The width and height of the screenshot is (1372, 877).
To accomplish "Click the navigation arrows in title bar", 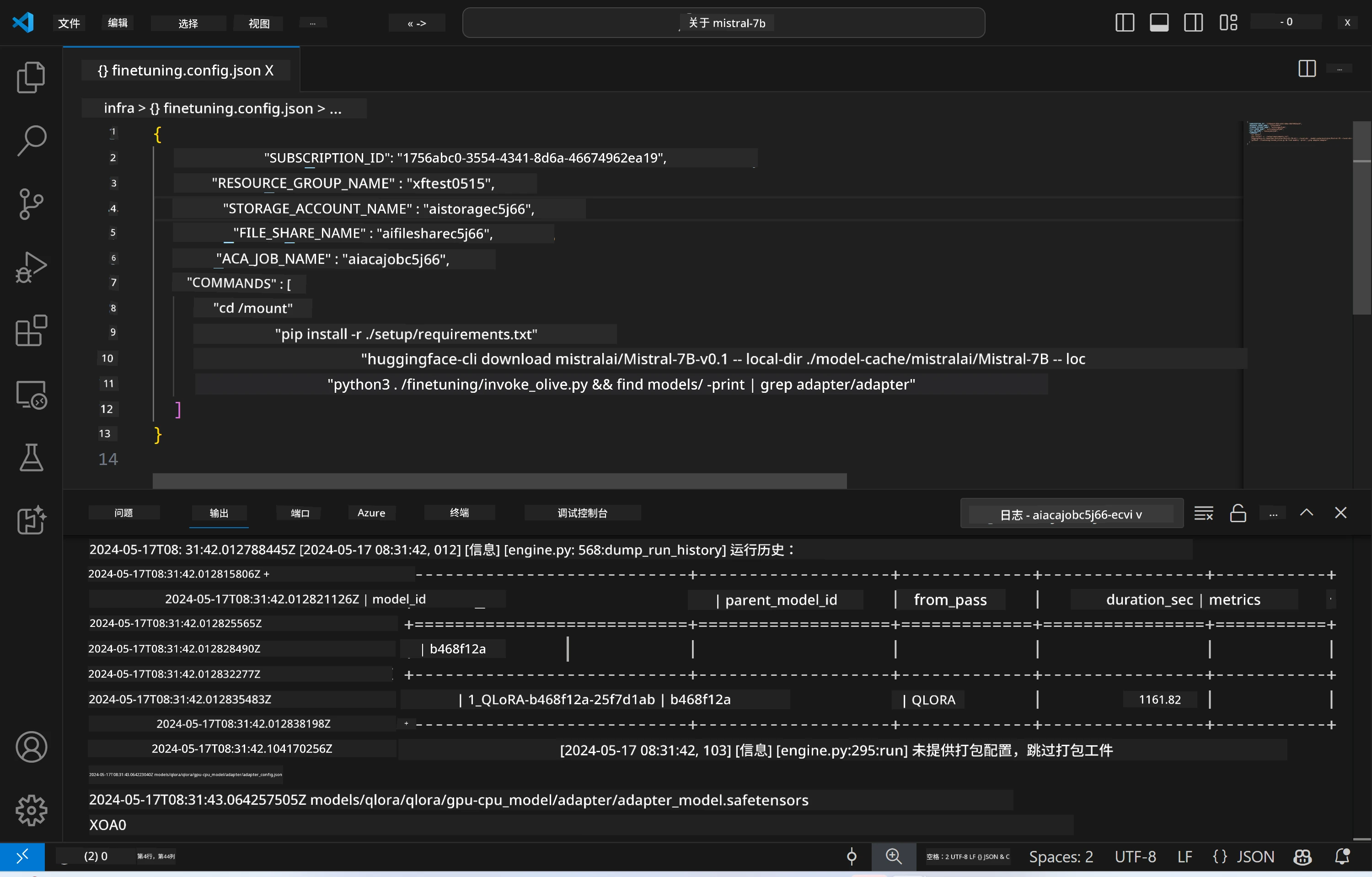I will [417, 23].
